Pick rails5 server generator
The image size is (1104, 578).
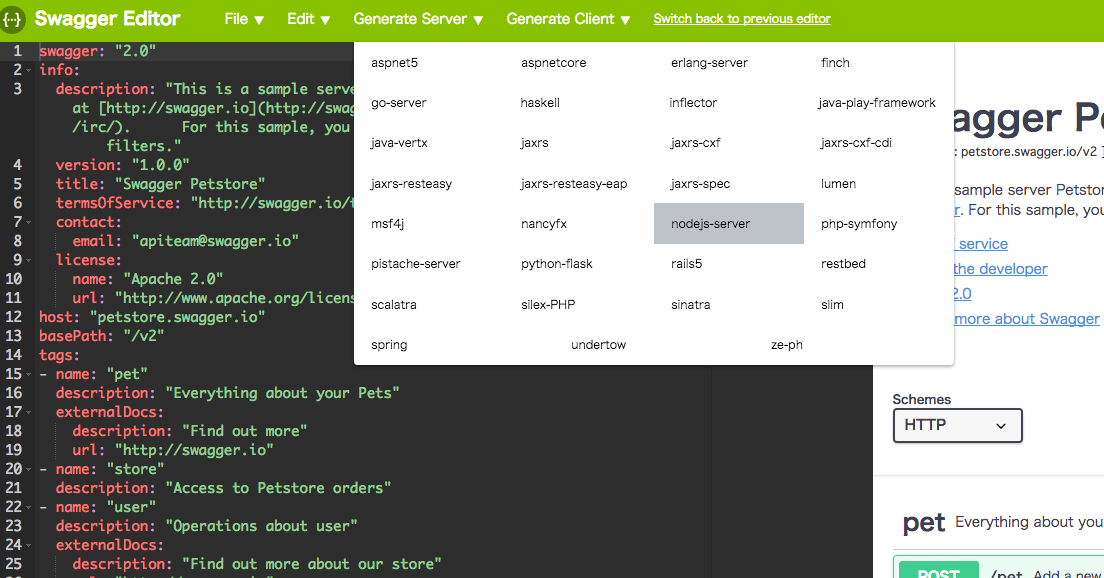[686, 264]
